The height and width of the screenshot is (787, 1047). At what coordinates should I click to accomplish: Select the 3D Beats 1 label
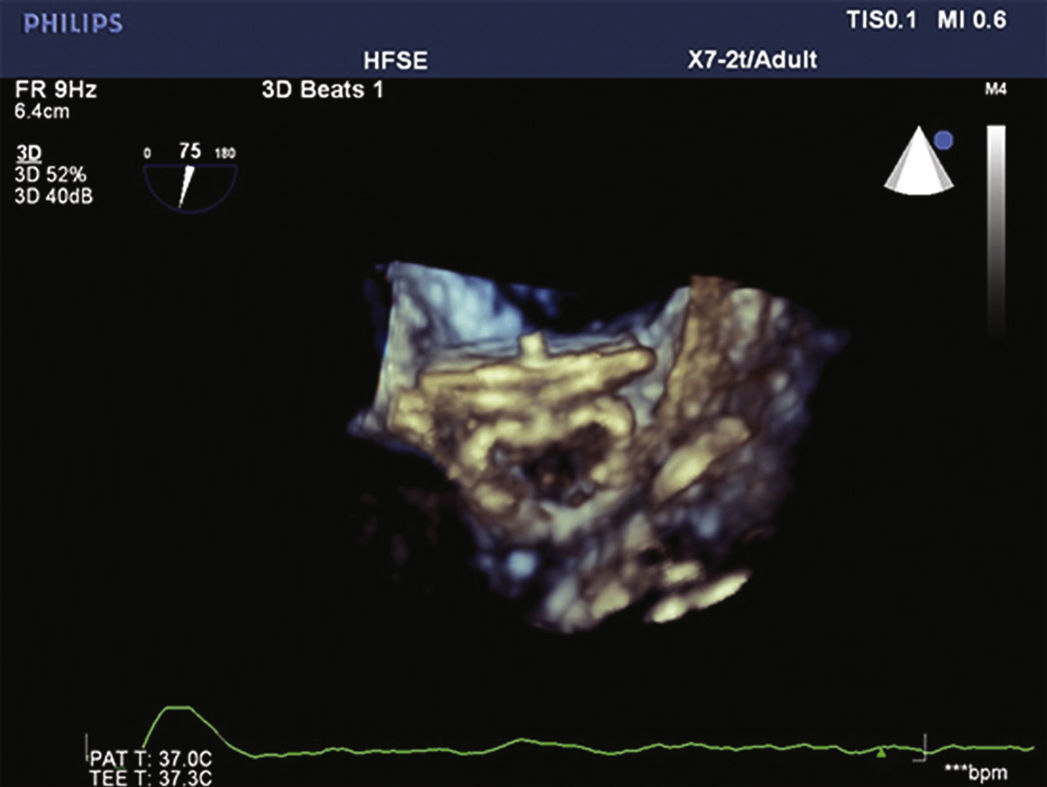coord(320,91)
